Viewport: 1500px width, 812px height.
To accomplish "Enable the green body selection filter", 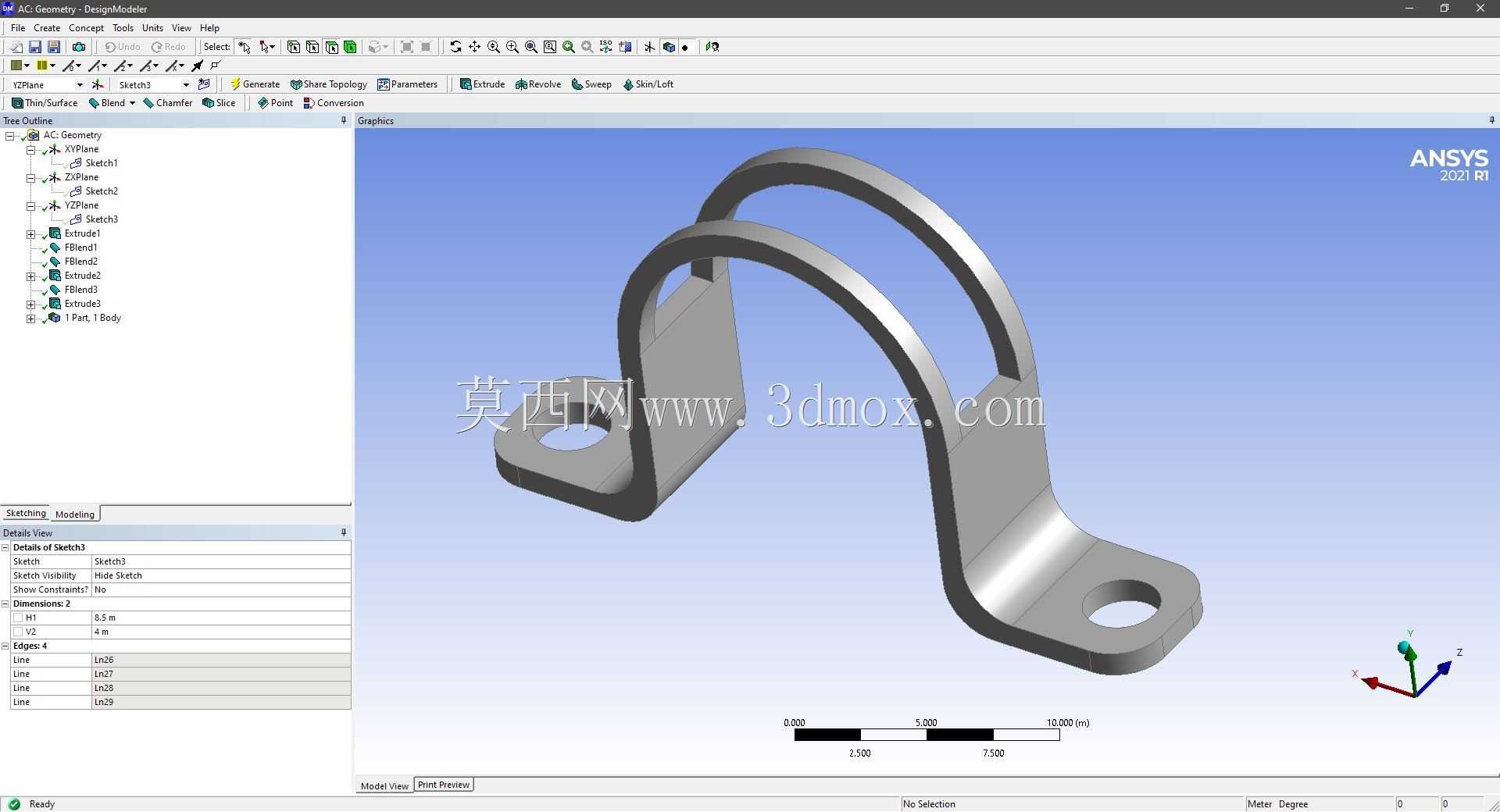I will click(350, 47).
